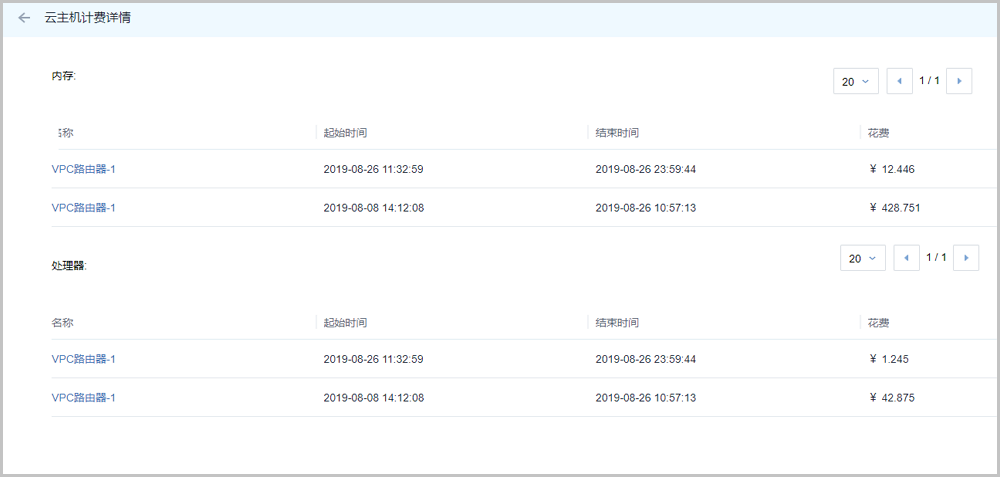The height and width of the screenshot is (477, 1000).
Task: Go to previous page in 内存 section
Action: tap(899, 81)
